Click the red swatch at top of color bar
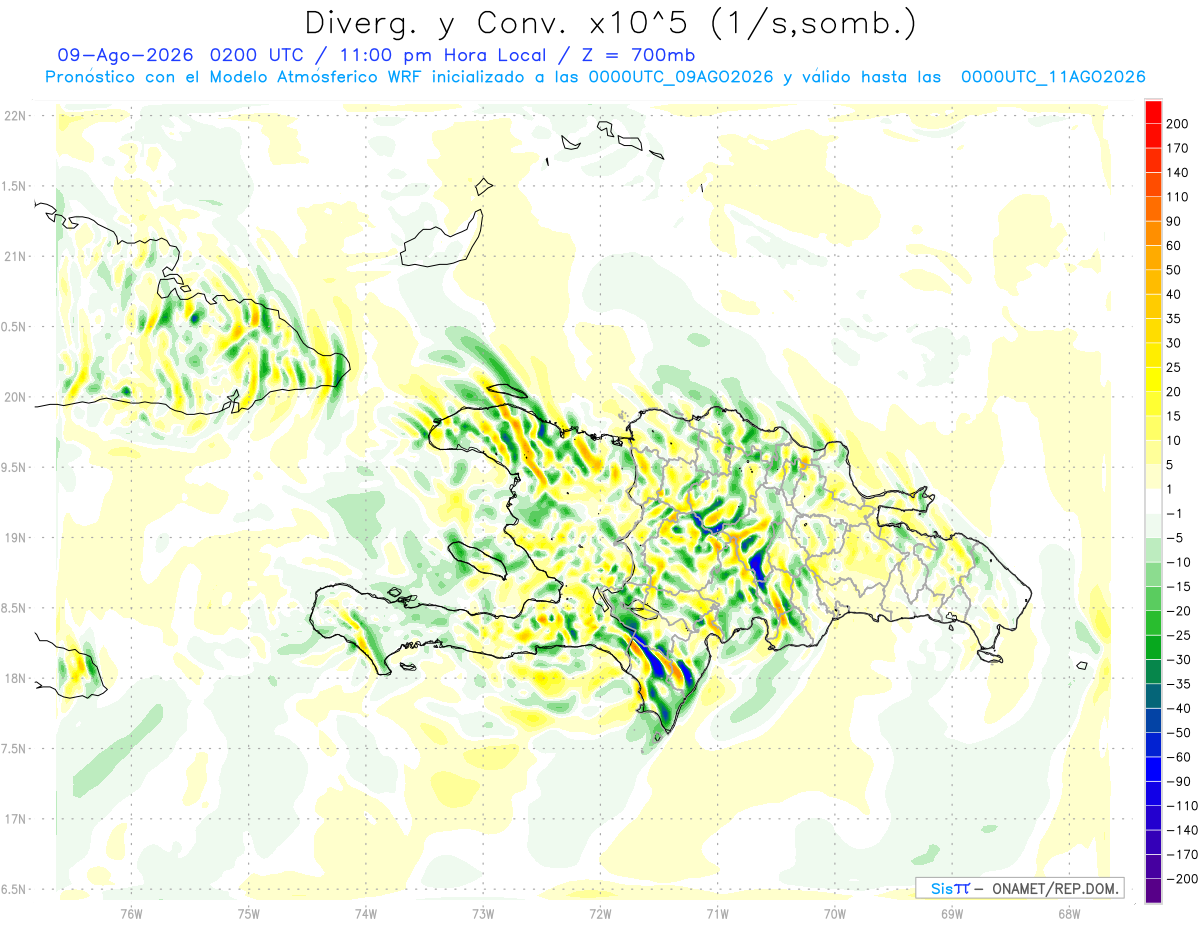The height and width of the screenshot is (927, 1200). pos(1154,112)
